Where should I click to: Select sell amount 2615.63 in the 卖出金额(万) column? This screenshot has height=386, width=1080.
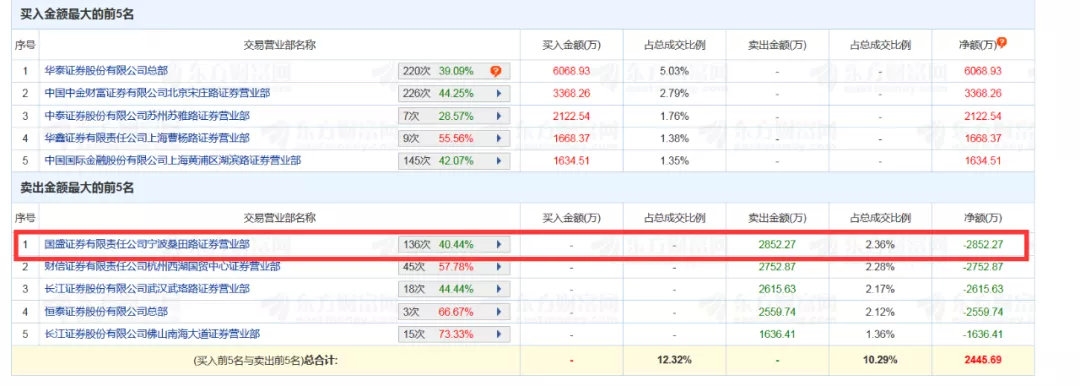pyautogui.click(x=778, y=290)
